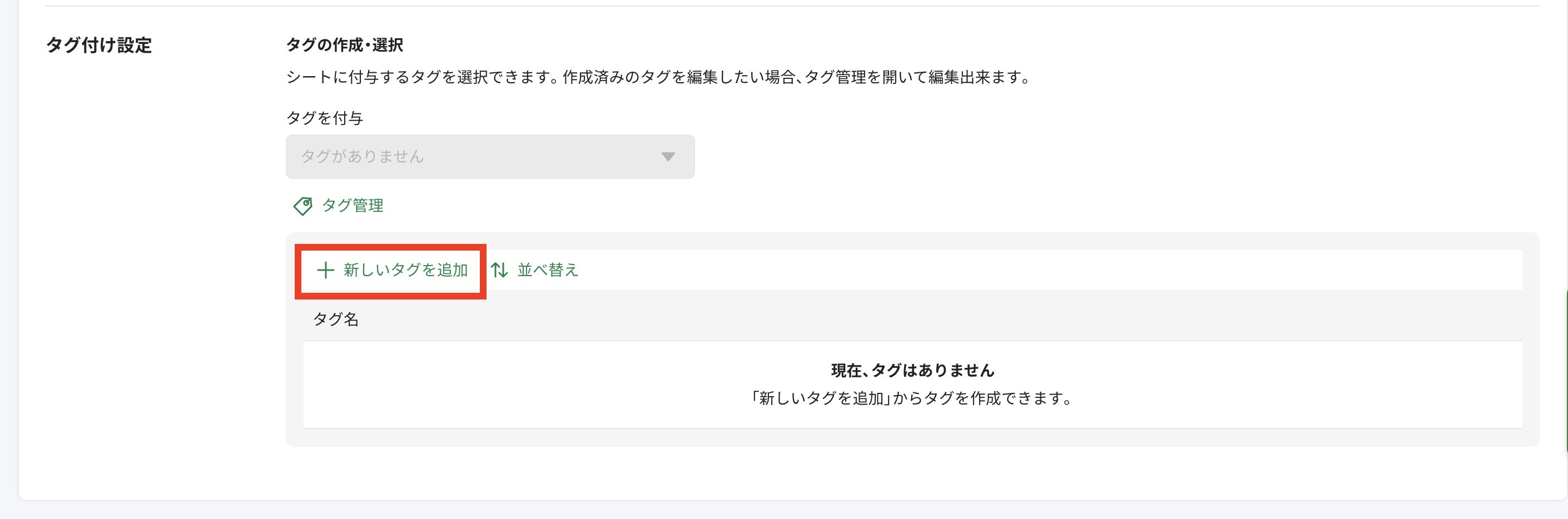Click empty space right of the タグ名 header
Viewport: 1568px width, 519px height.
[913, 320]
